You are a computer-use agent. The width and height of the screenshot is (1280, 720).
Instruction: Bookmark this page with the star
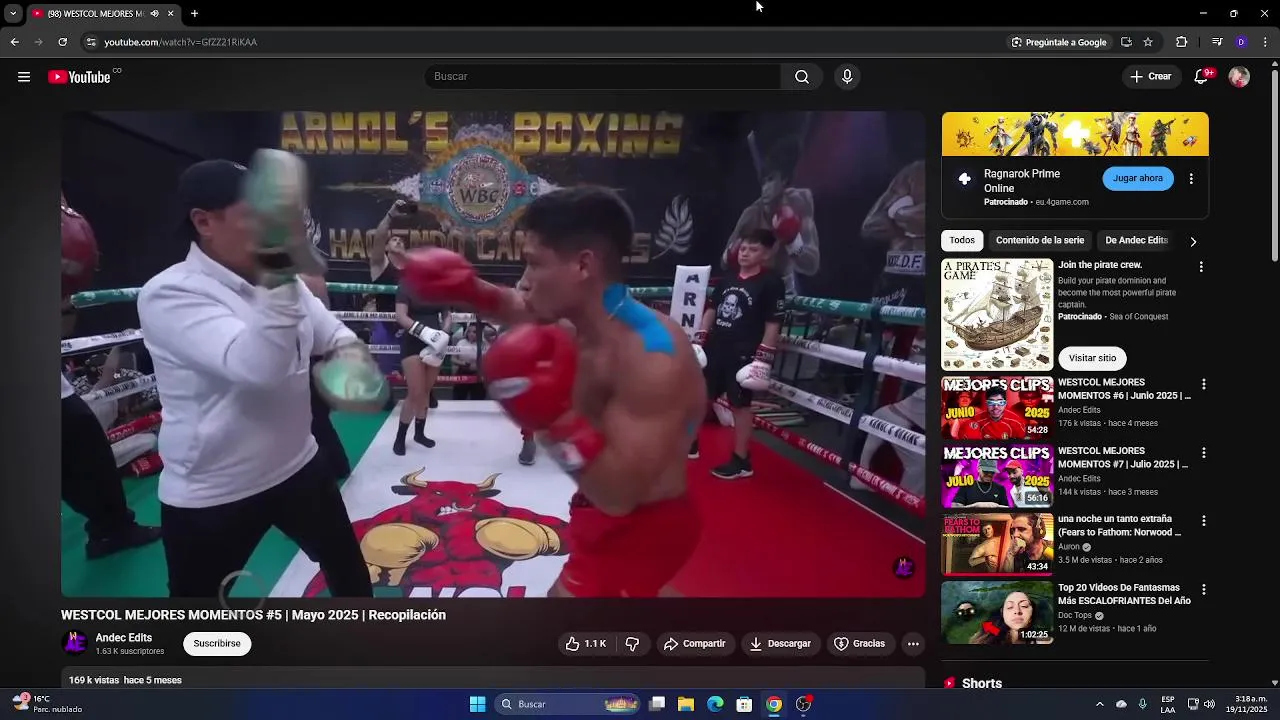click(x=1148, y=42)
